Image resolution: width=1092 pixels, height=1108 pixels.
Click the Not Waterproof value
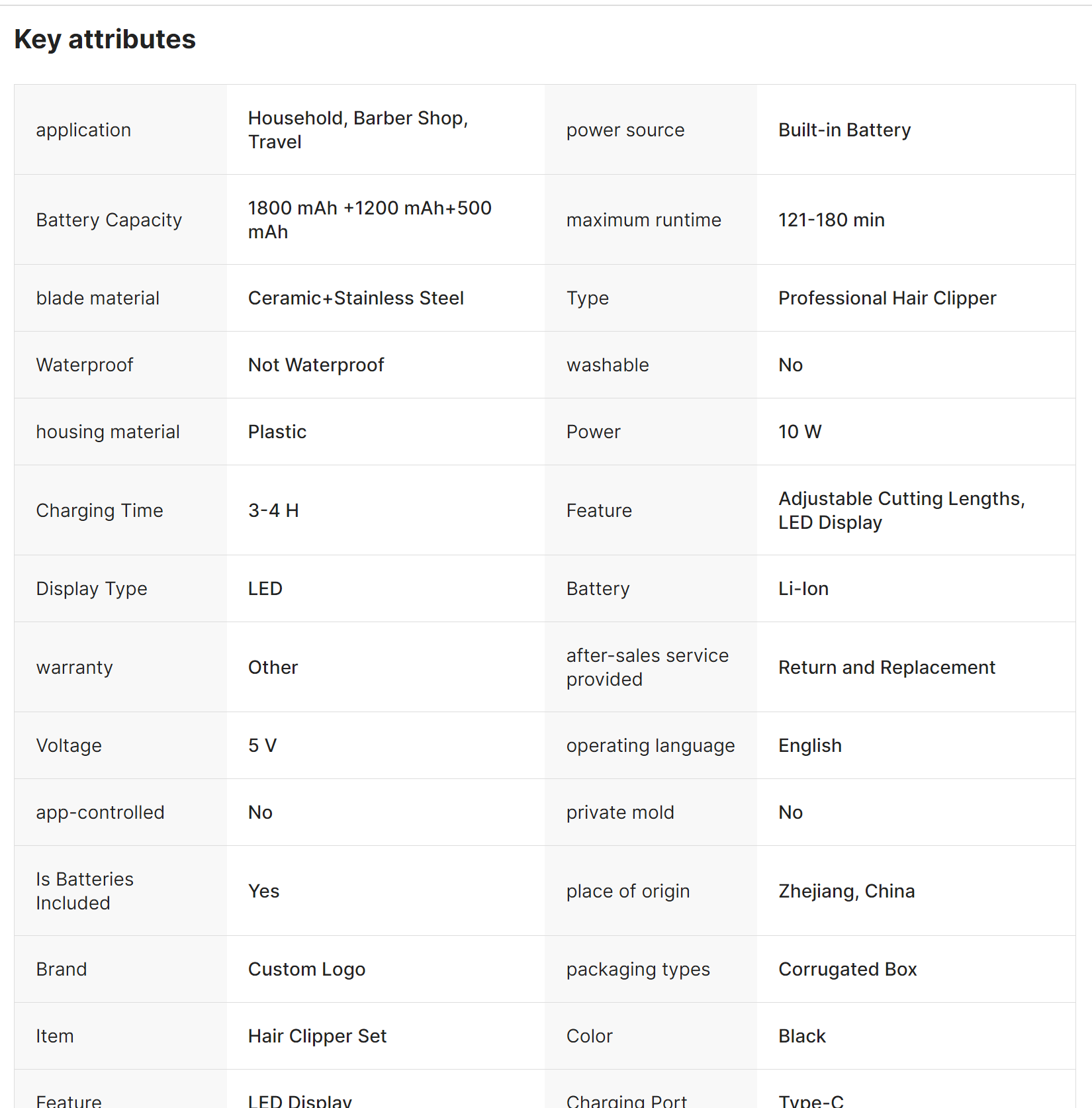coord(316,365)
